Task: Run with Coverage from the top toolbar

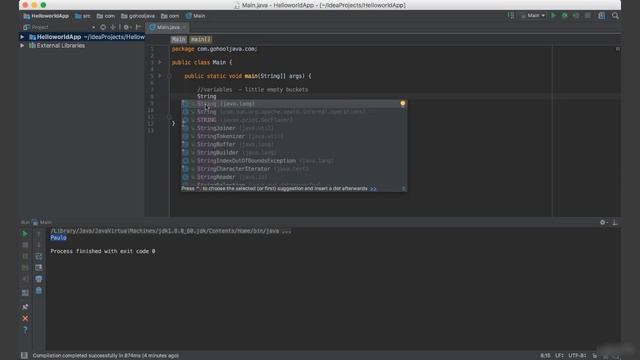Action: (576, 16)
